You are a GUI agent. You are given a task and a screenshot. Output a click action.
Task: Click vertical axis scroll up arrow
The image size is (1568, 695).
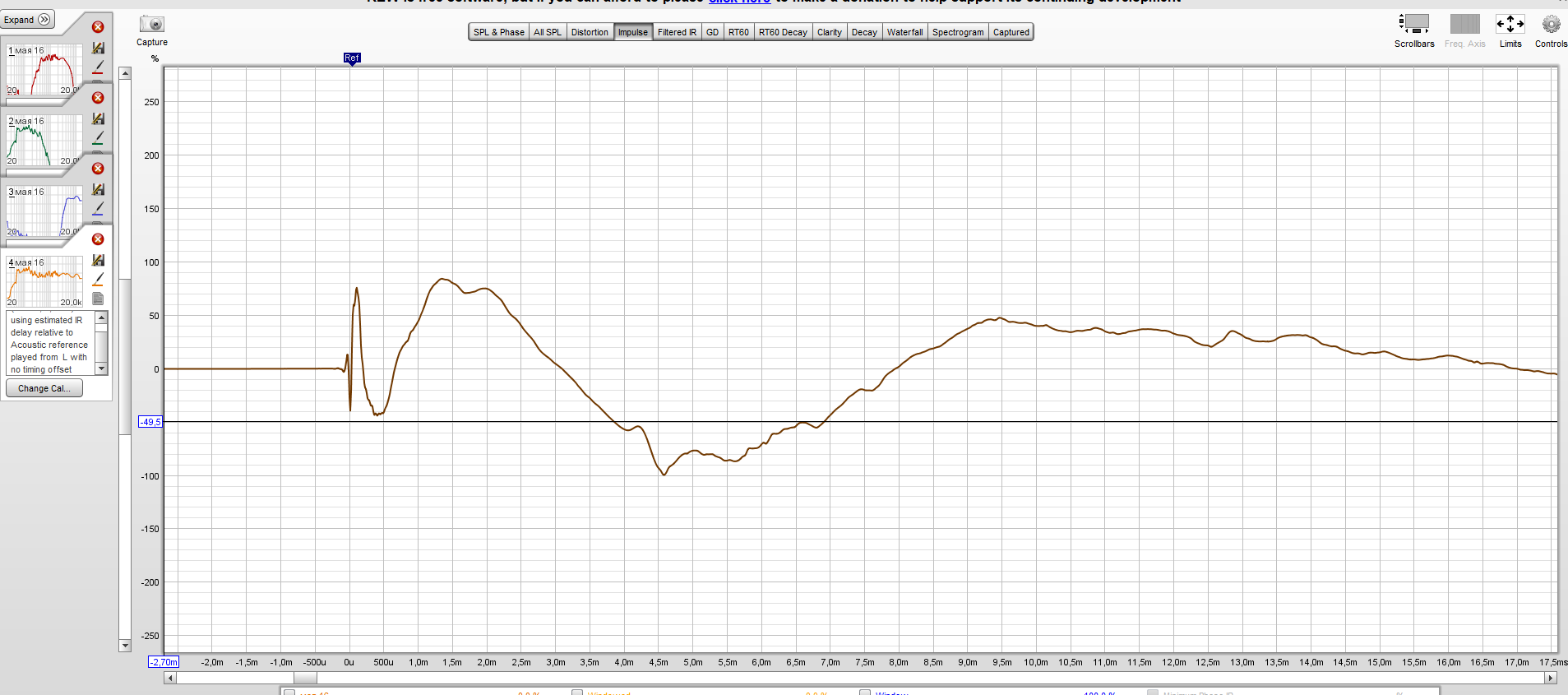pos(125,73)
